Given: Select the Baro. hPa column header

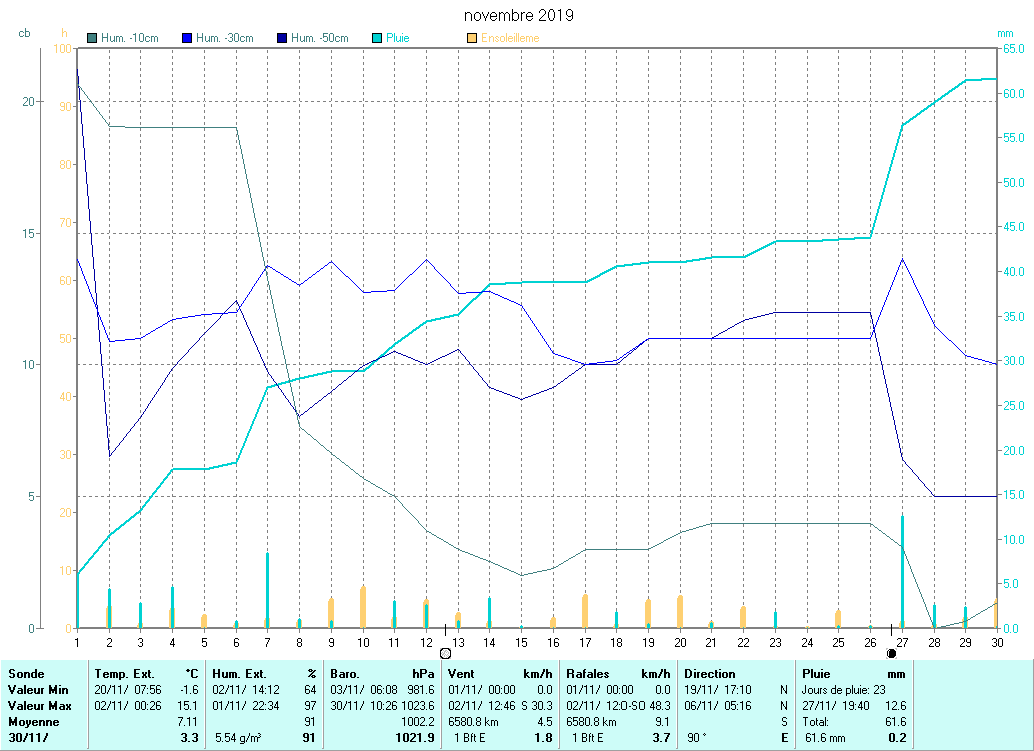Looking at the screenshot, I should click(351, 674).
